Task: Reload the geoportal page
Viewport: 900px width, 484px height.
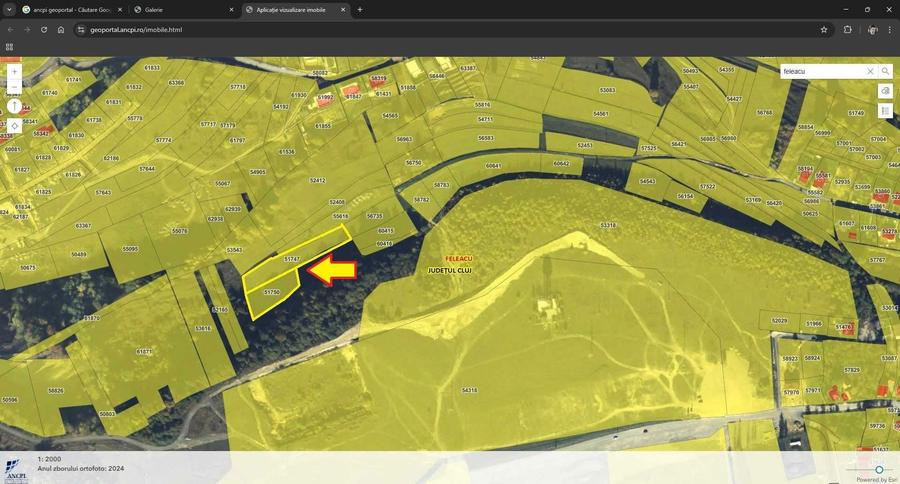Action: coord(44,30)
